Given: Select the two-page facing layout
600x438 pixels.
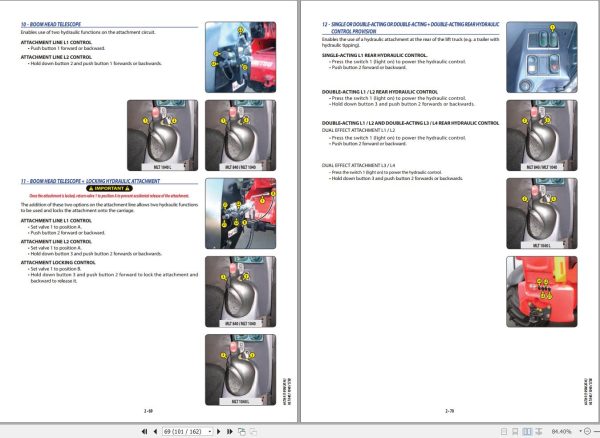Looking at the screenshot, I should tap(527, 431).
